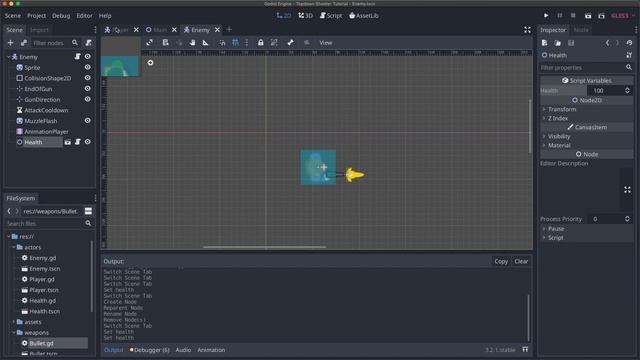
Task: Switch to the Script workspace
Action: pyautogui.click(x=331, y=16)
